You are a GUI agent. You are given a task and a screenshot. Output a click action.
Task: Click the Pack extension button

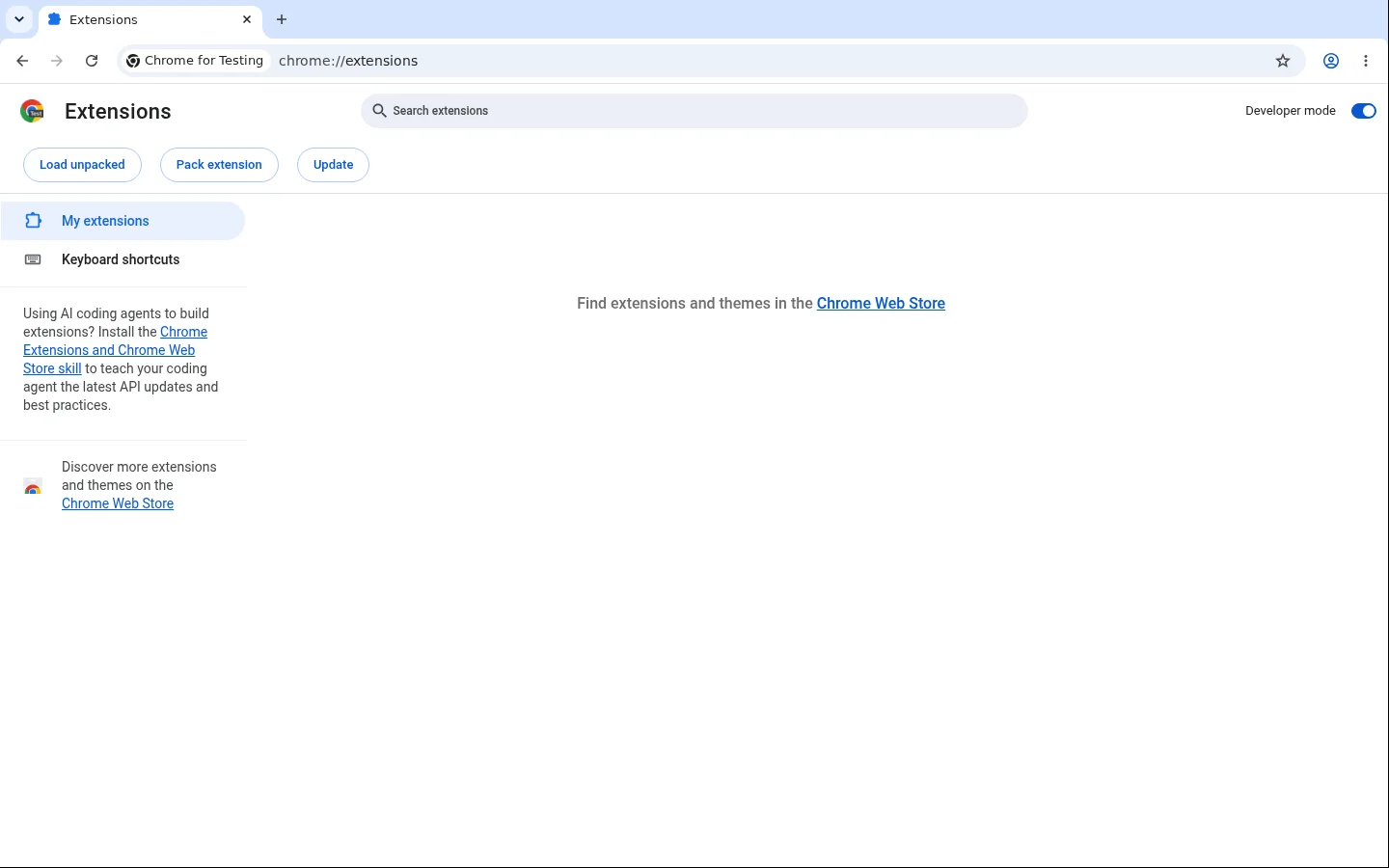(219, 165)
